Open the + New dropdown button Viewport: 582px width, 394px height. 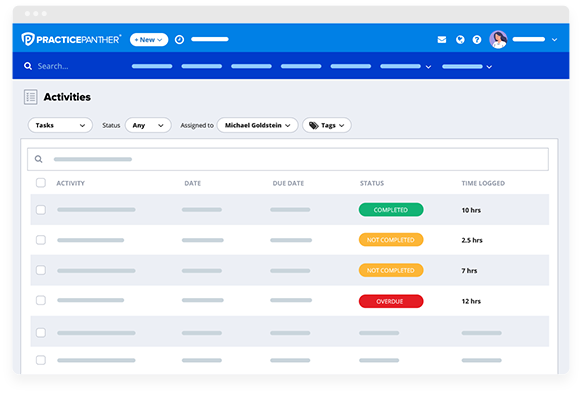point(149,39)
